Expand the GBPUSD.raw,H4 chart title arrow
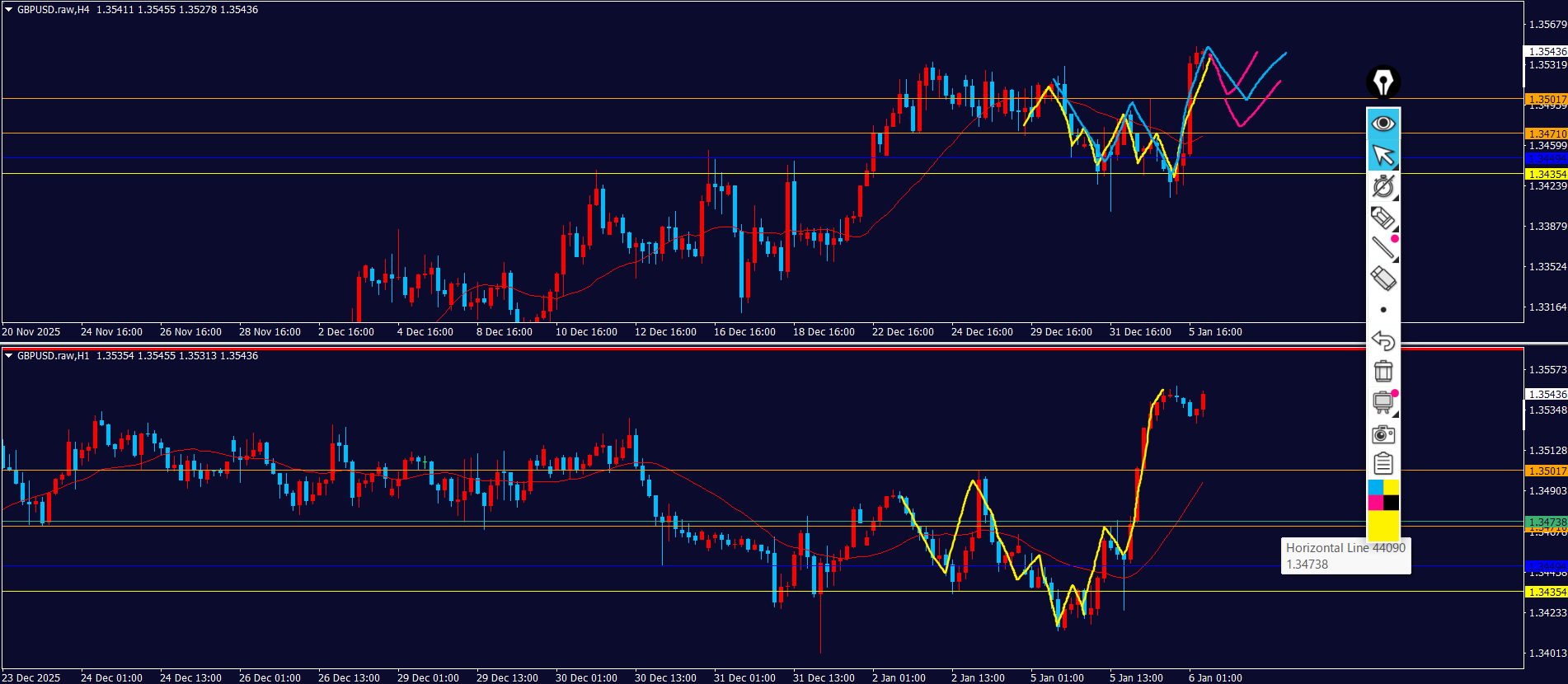This screenshot has width=1568, height=684. (8, 10)
